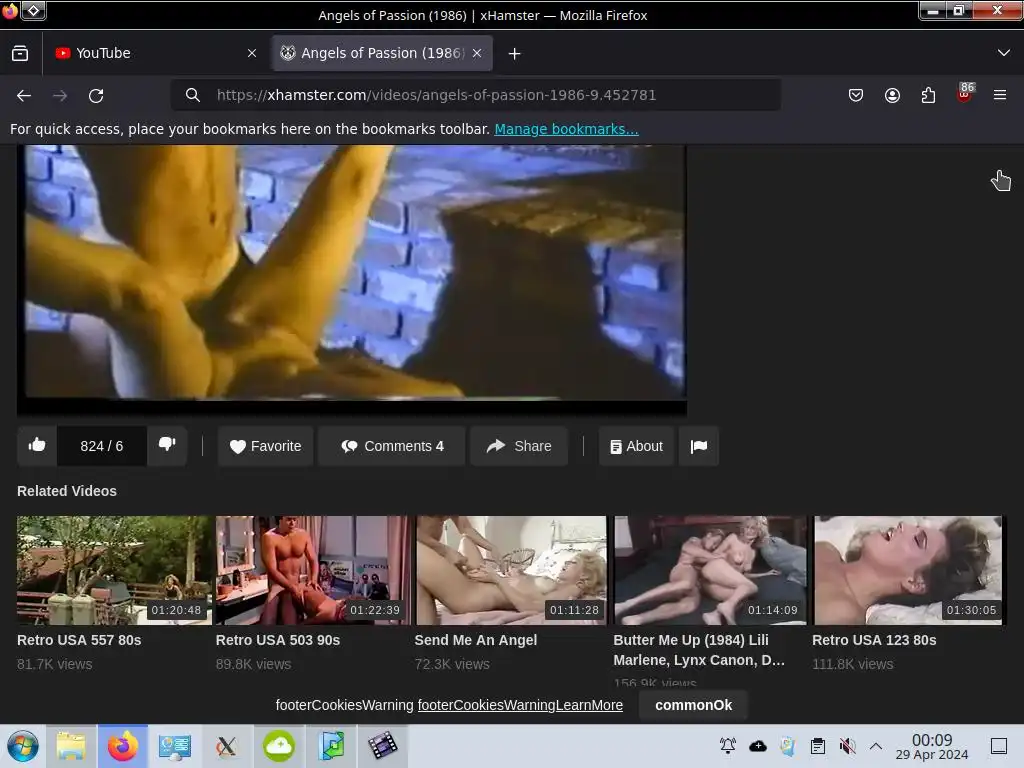The height and width of the screenshot is (768, 1024).
Task: Close the YouTube tab
Action: click(252, 53)
